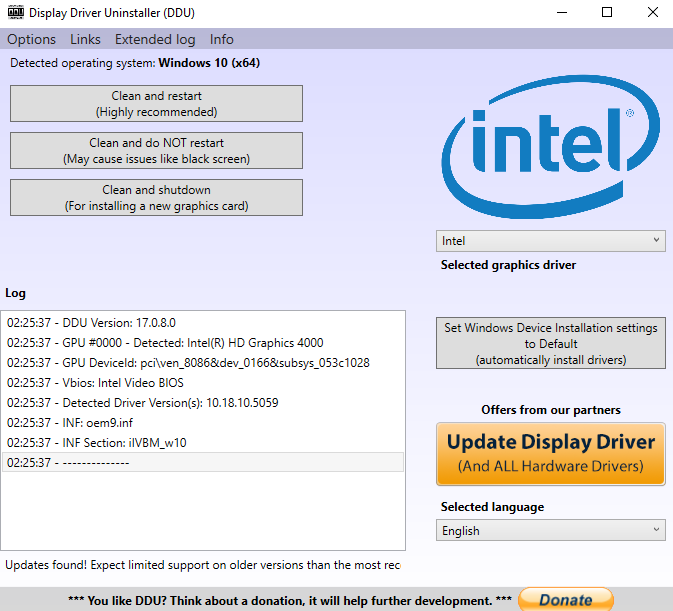Open the Links menu
Screen dimensions: 673x611
pos(85,39)
